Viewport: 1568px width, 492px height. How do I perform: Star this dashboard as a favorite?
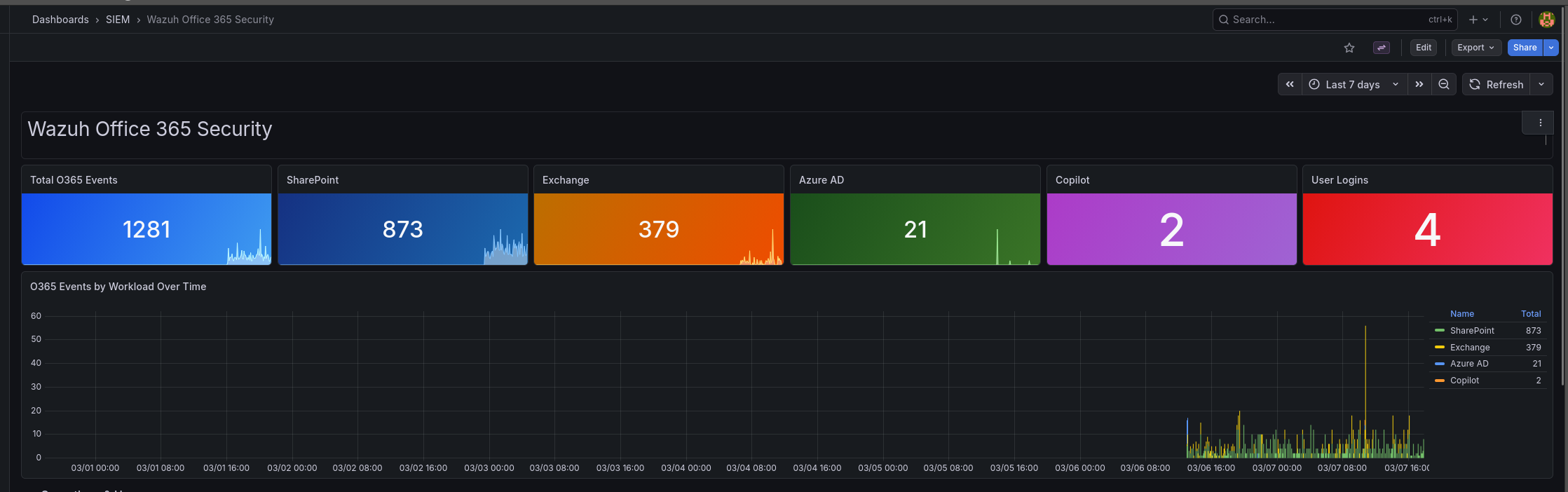(1349, 48)
